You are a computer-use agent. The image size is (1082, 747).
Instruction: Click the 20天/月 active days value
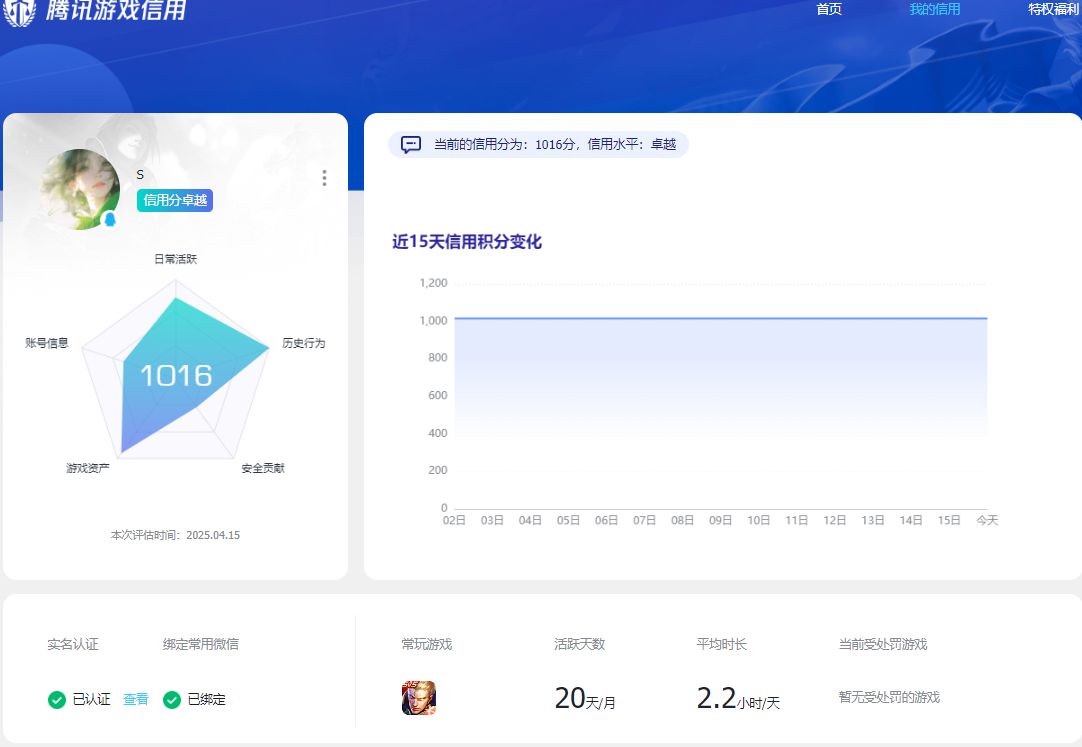[585, 698]
